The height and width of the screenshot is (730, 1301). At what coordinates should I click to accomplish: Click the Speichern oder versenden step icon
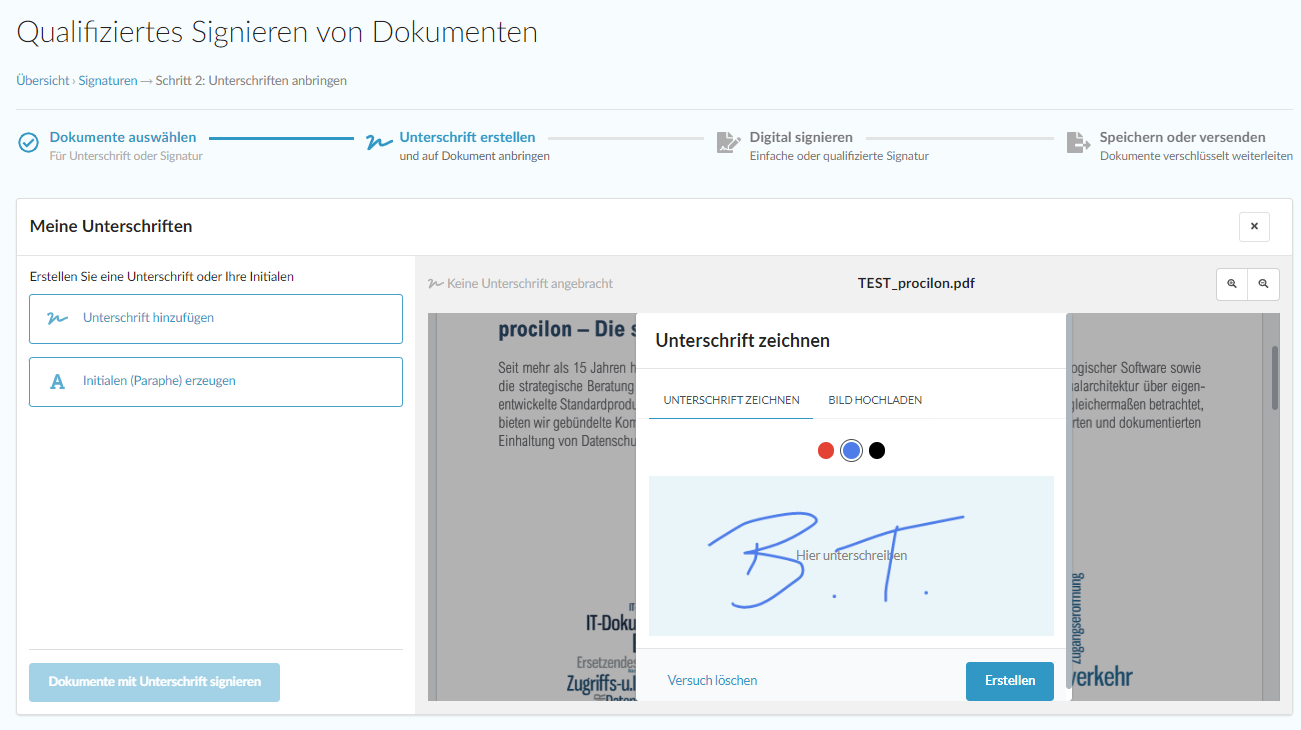[x=1078, y=143]
